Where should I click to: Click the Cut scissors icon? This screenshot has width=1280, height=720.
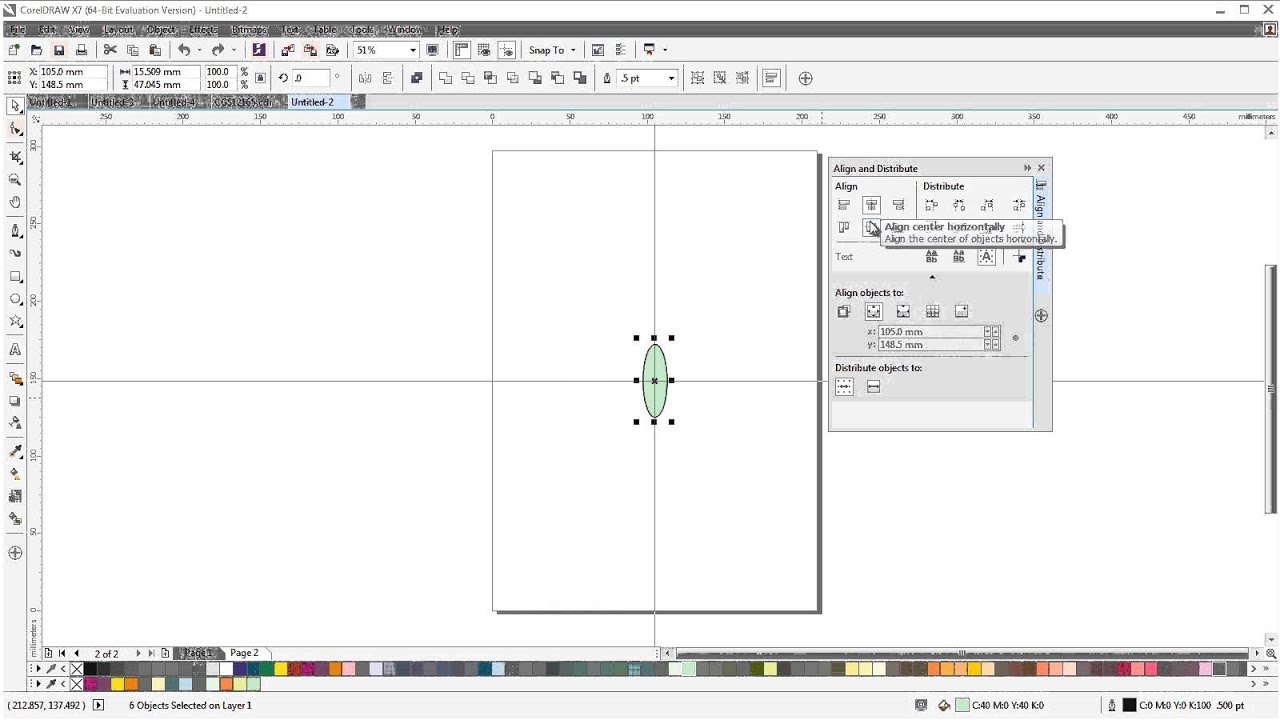pos(110,50)
